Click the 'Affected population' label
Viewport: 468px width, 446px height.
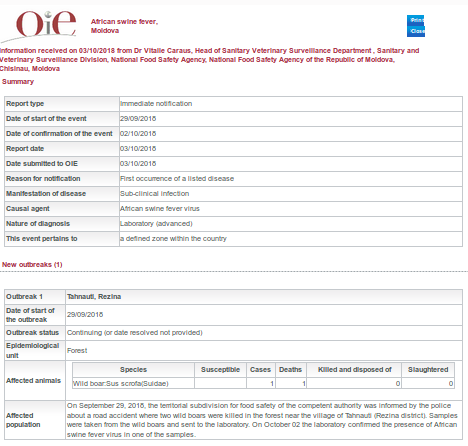(23, 420)
